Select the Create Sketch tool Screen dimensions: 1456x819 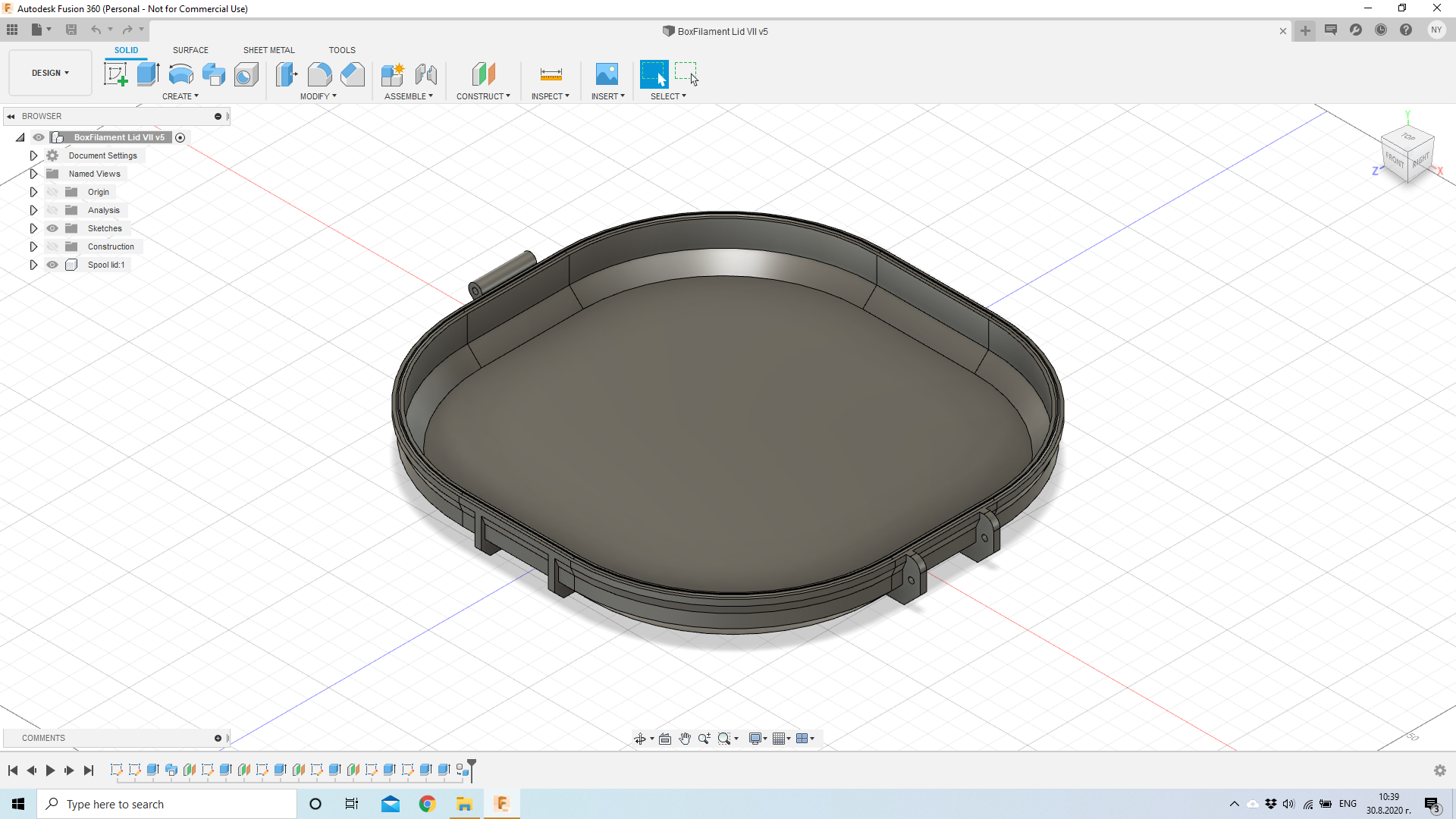tap(116, 74)
